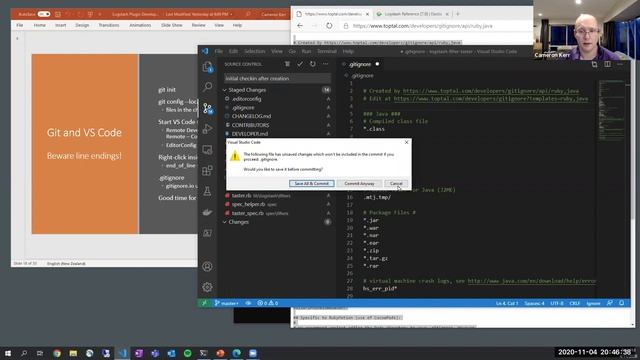
Task: Open Chrome from the taskbar
Action: (57, 353)
